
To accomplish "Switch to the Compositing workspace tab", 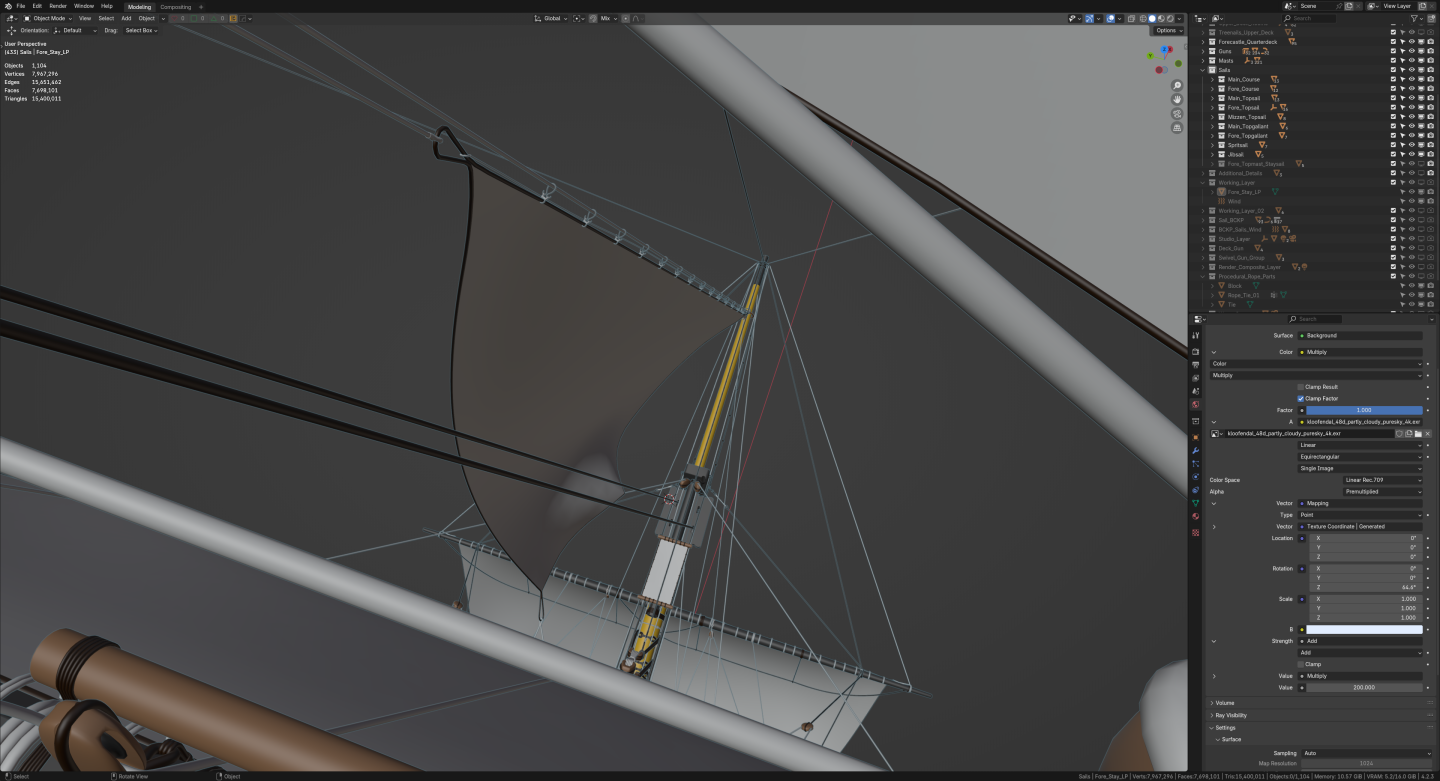I will click(176, 6).
